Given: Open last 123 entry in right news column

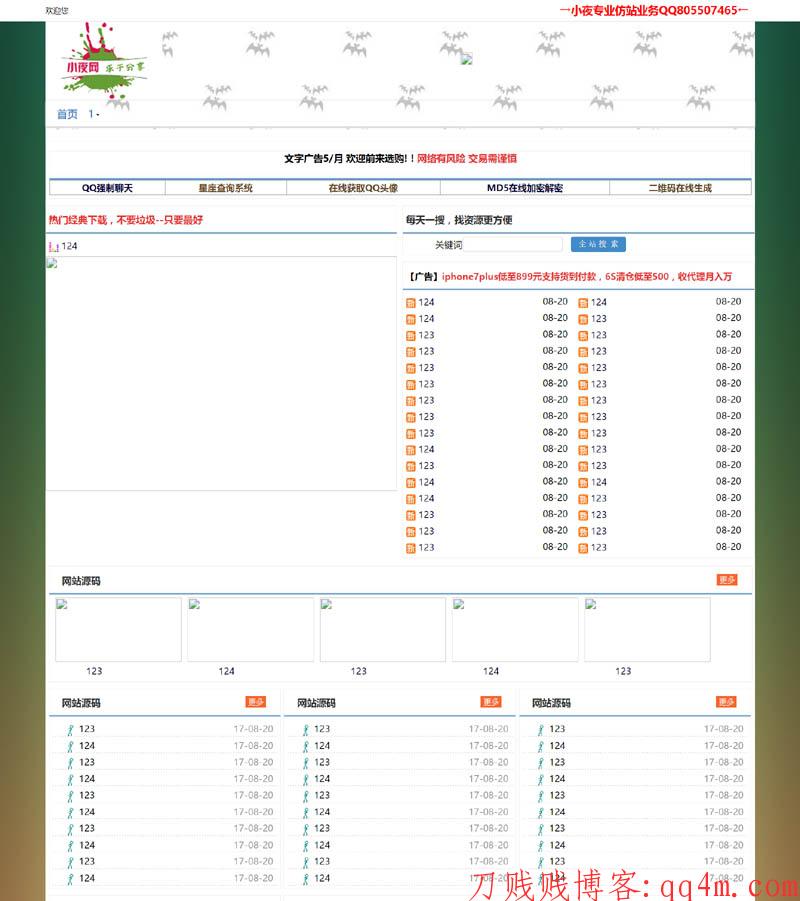Looking at the screenshot, I should tap(599, 548).
